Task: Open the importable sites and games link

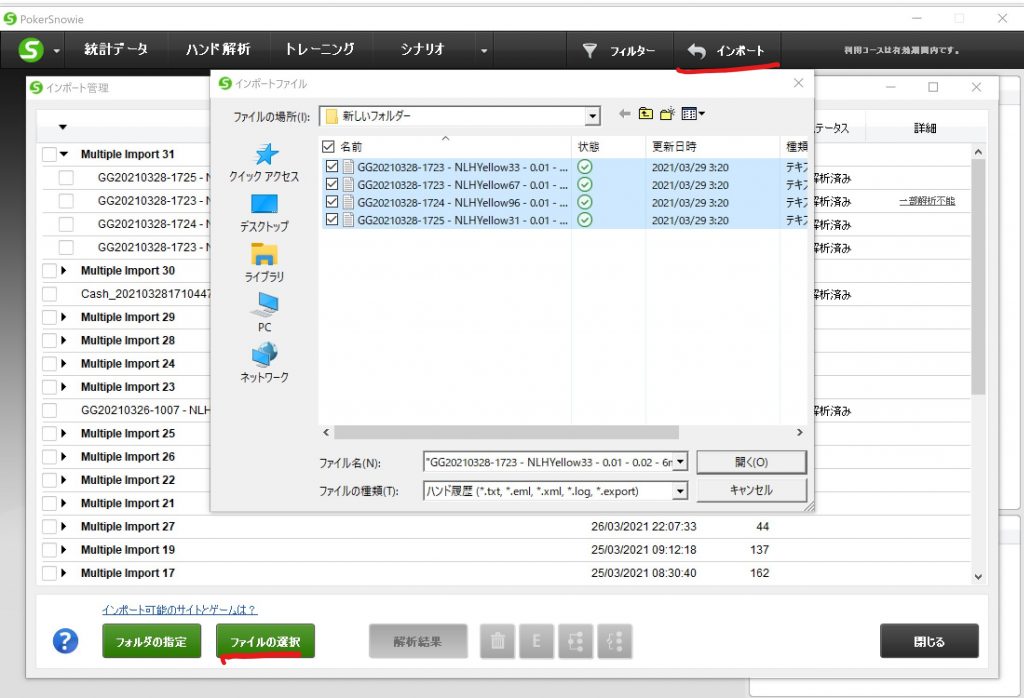Action: (x=179, y=610)
